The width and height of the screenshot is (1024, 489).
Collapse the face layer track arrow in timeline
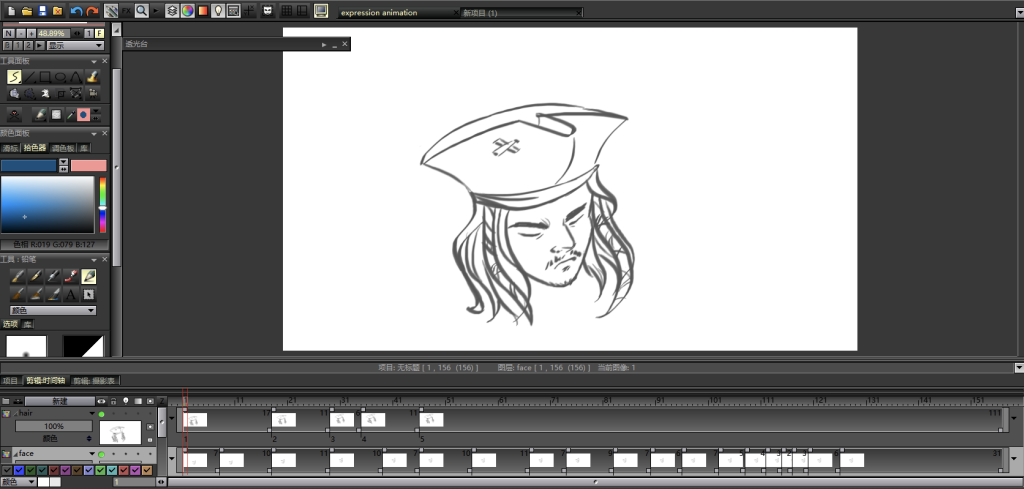click(x=172, y=458)
